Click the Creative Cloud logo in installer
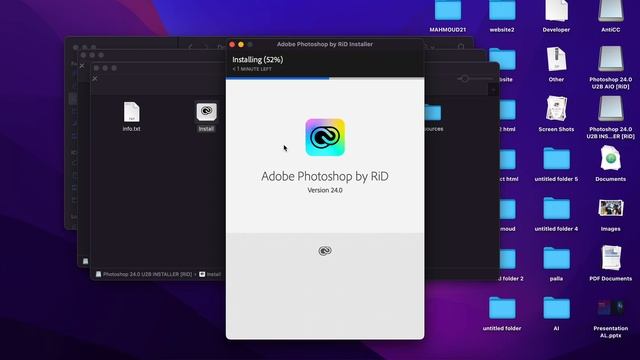 (325, 137)
